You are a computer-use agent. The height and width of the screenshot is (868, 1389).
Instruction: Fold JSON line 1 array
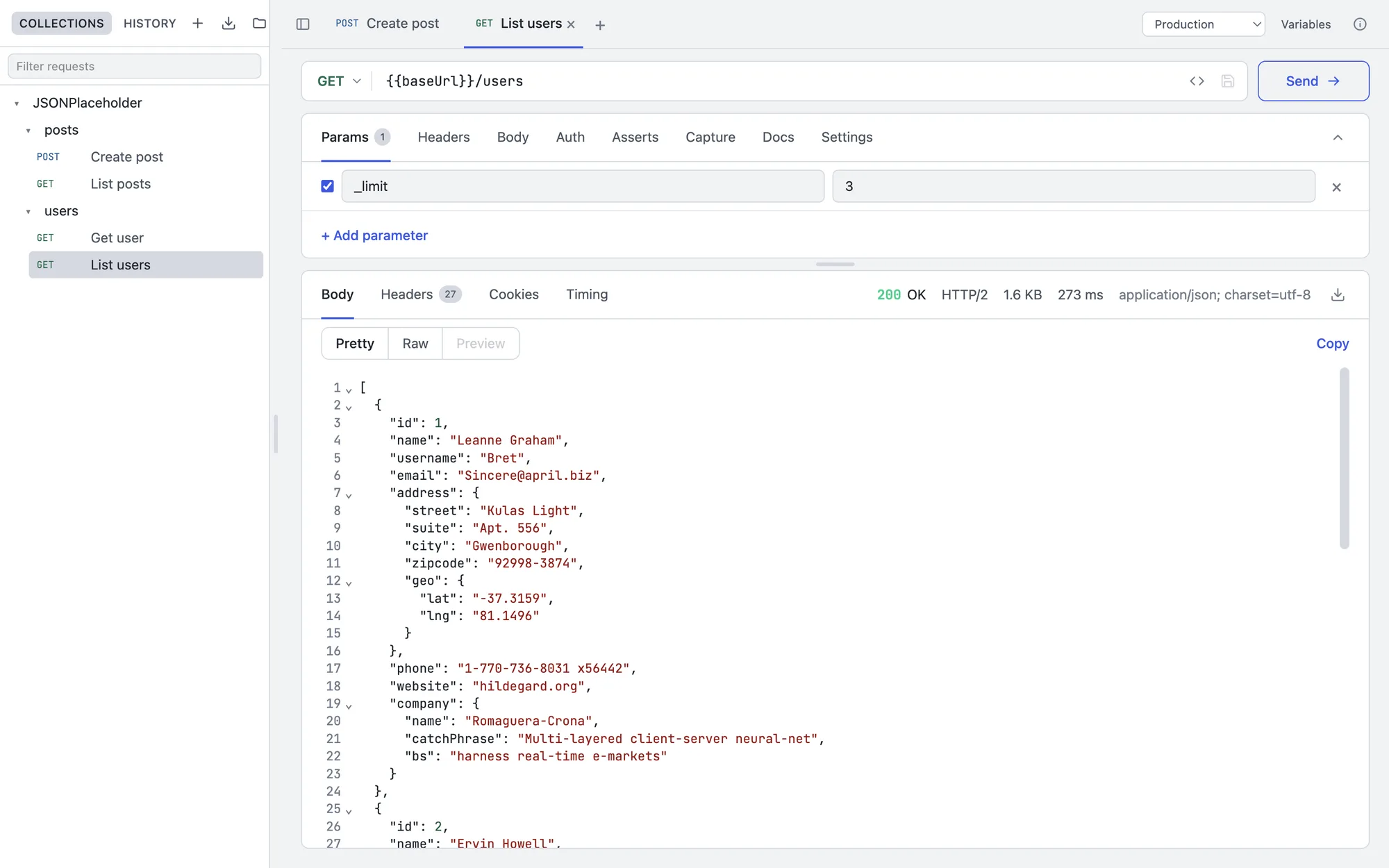(349, 390)
